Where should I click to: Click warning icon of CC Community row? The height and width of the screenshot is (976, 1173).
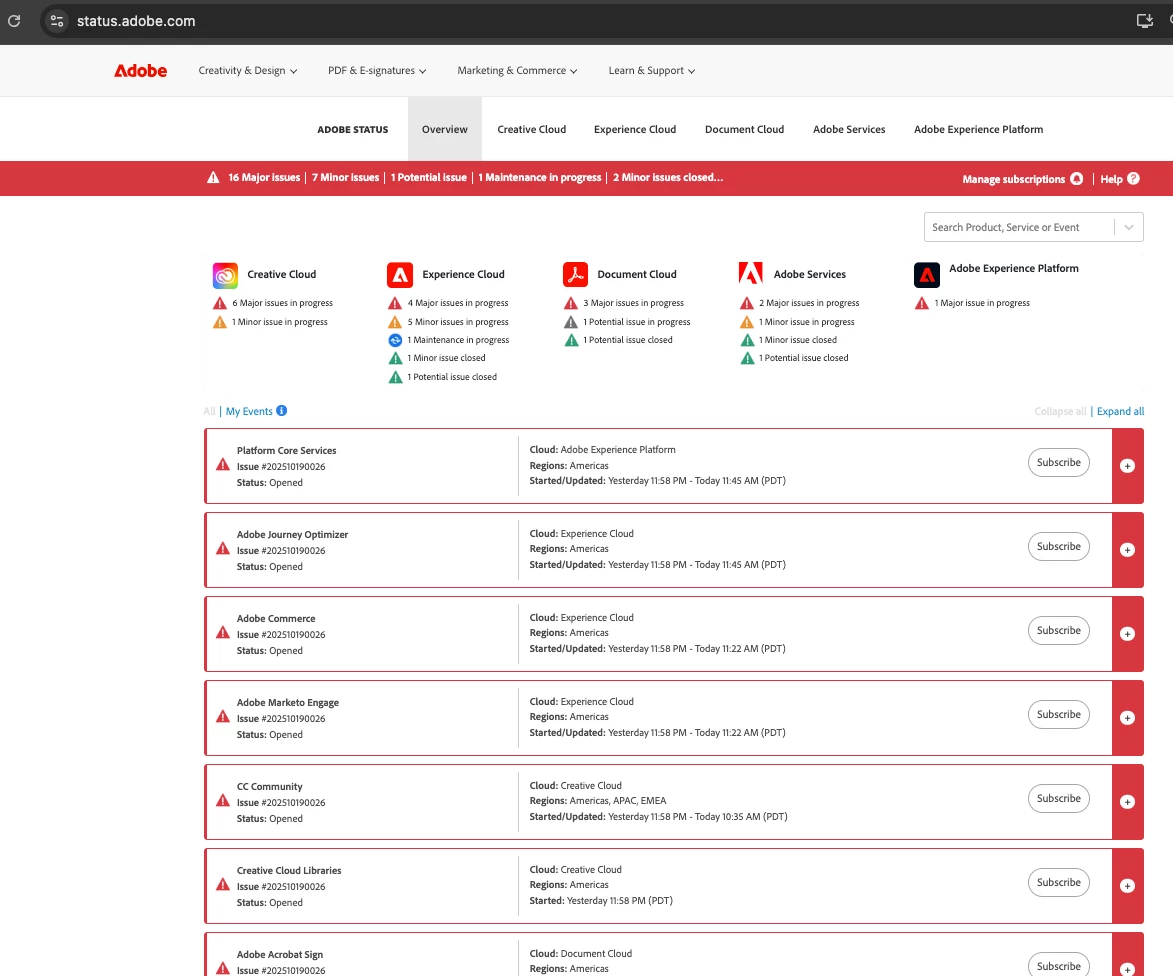click(223, 800)
